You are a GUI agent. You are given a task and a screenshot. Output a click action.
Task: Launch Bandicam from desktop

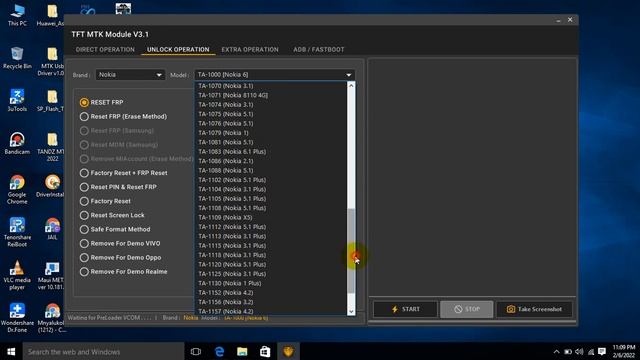pyautogui.click(x=17, y=143)
